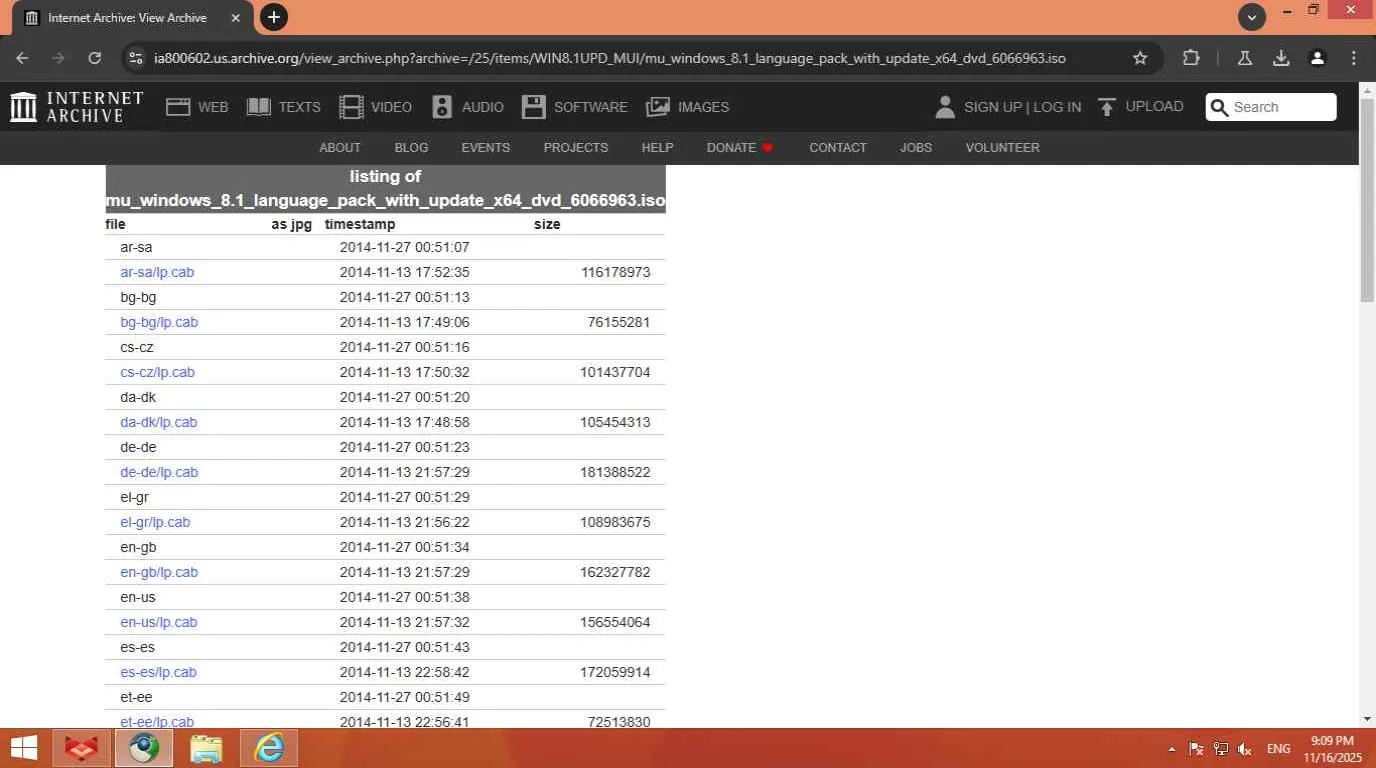This screenshot has height=768, width=1376.
Task: Click the network icon in system tray
Action: tap(1221, 748)
